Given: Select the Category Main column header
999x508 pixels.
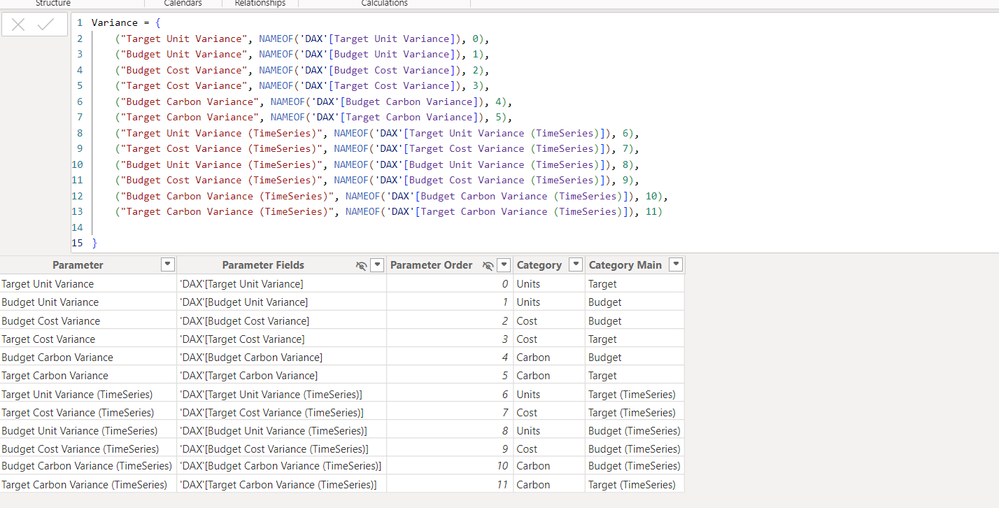Looking at the screenshot, I should tap(625, 265).
